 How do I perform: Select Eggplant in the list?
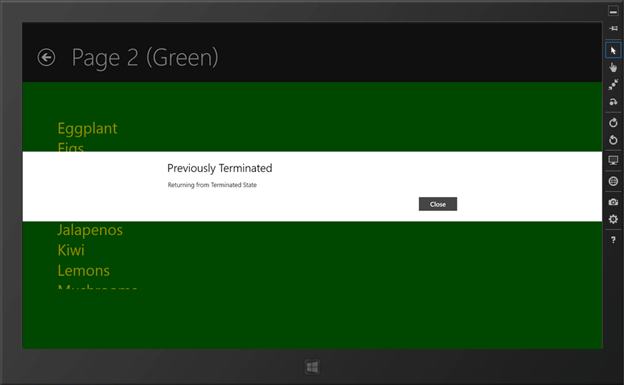pos(87,129)
